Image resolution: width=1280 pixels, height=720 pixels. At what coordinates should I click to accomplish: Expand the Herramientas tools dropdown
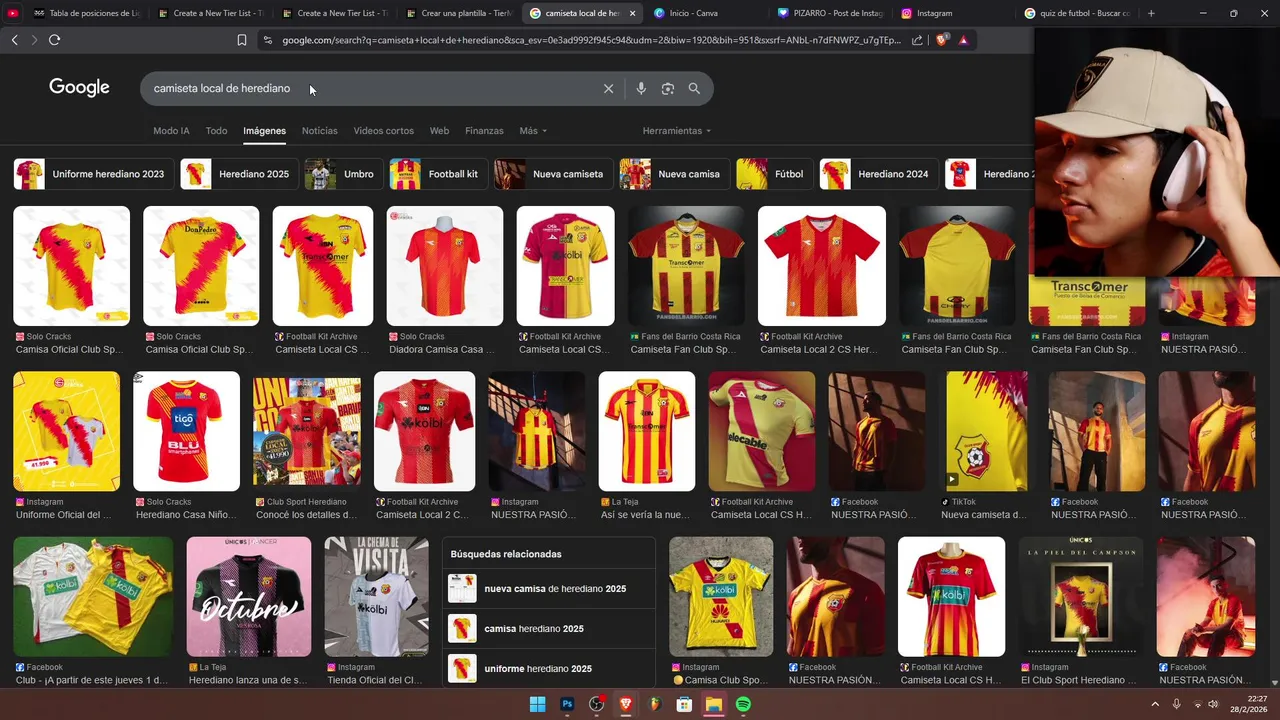[x=677, y=131]
